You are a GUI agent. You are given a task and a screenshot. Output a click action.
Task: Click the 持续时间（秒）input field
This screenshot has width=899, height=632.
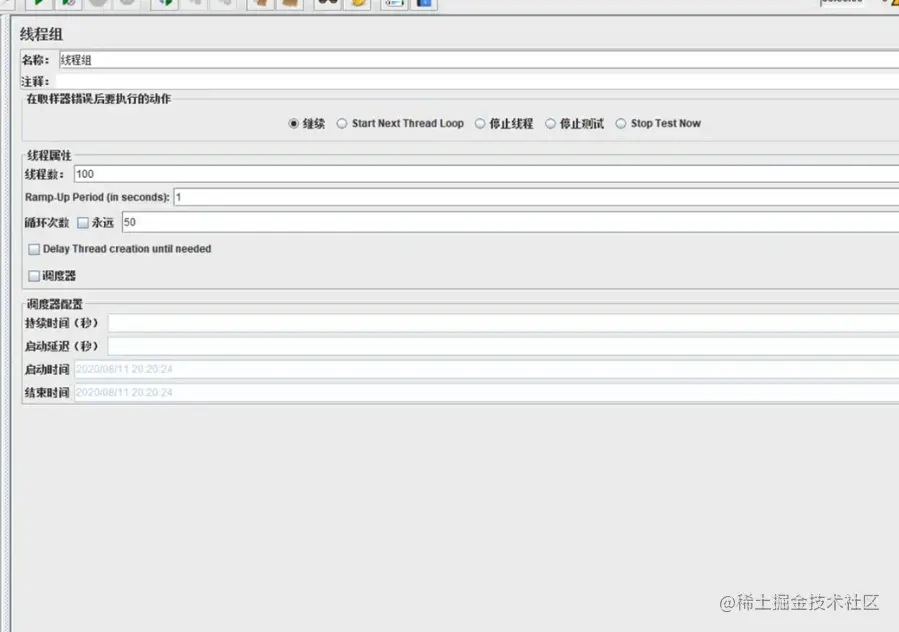pyautogui.click(x=503, y=323)
